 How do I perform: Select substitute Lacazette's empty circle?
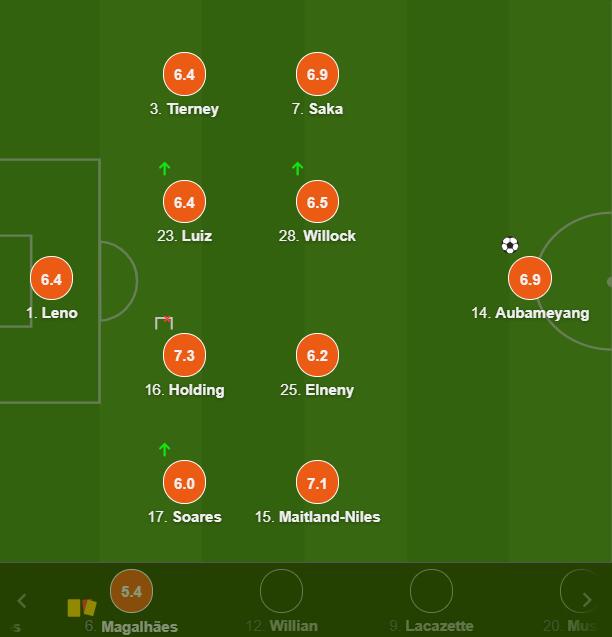[x=431, y=591]
